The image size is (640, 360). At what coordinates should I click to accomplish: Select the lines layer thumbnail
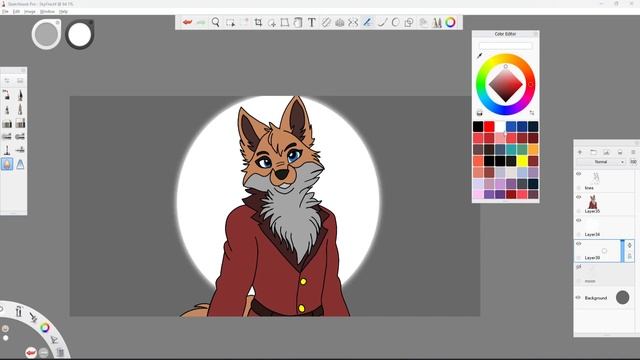coord(596,178)
